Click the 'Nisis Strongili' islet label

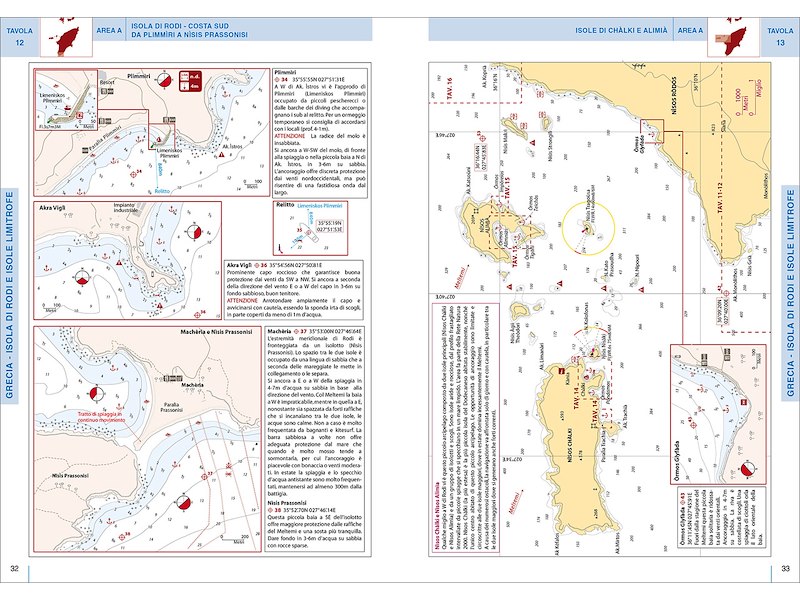pyautogui.click(x=551, y=146)
